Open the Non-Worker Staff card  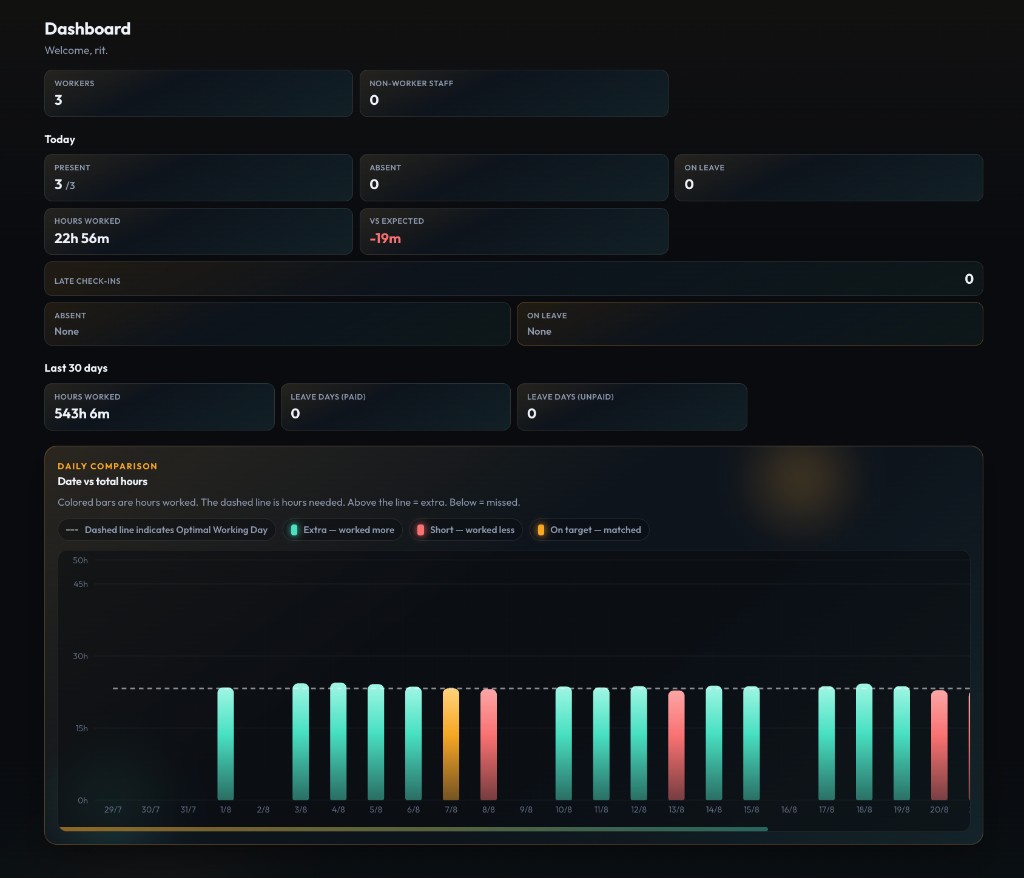tap(514, 93)
